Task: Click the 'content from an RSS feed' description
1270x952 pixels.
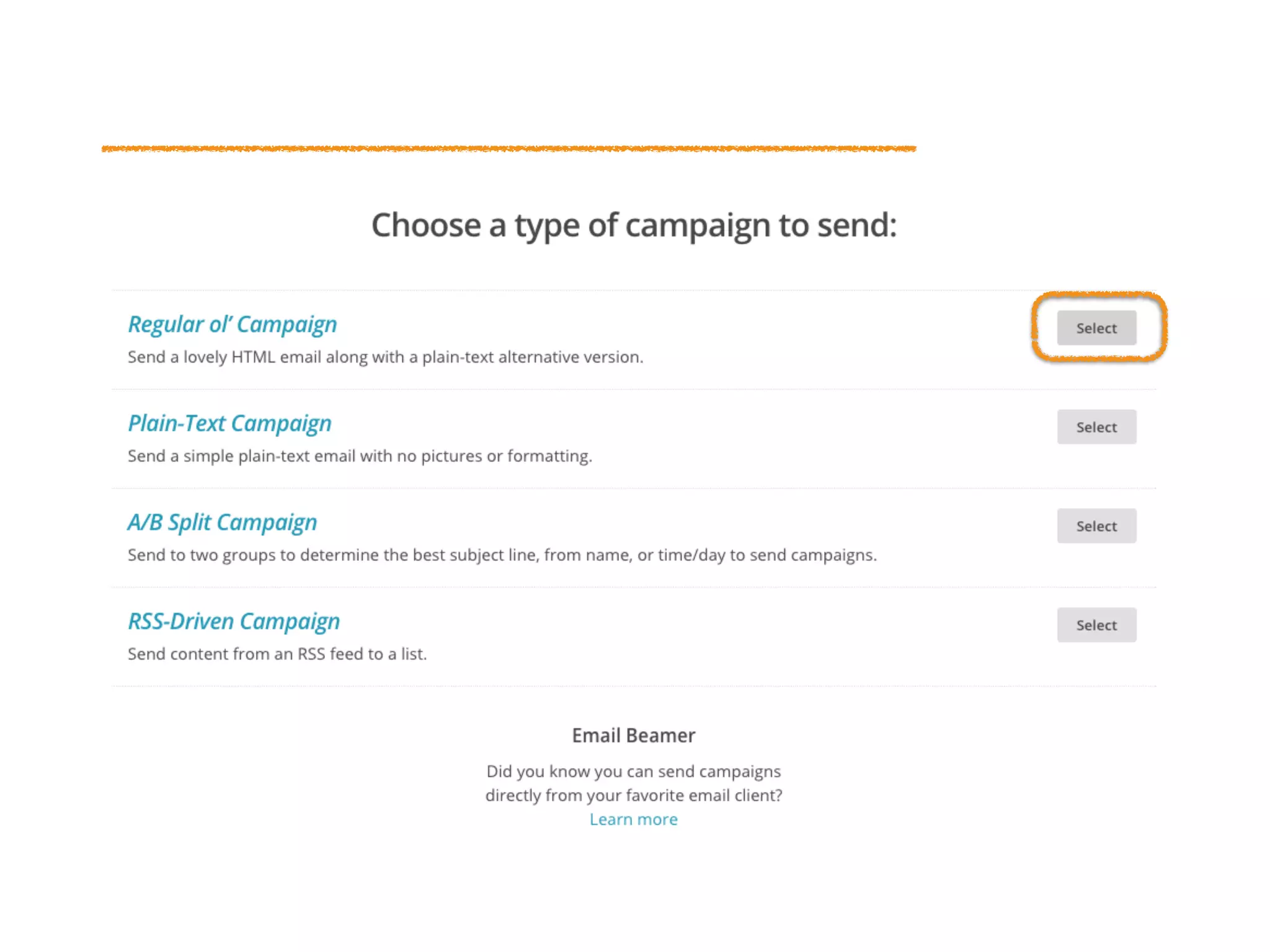Action: coord(277,654)
